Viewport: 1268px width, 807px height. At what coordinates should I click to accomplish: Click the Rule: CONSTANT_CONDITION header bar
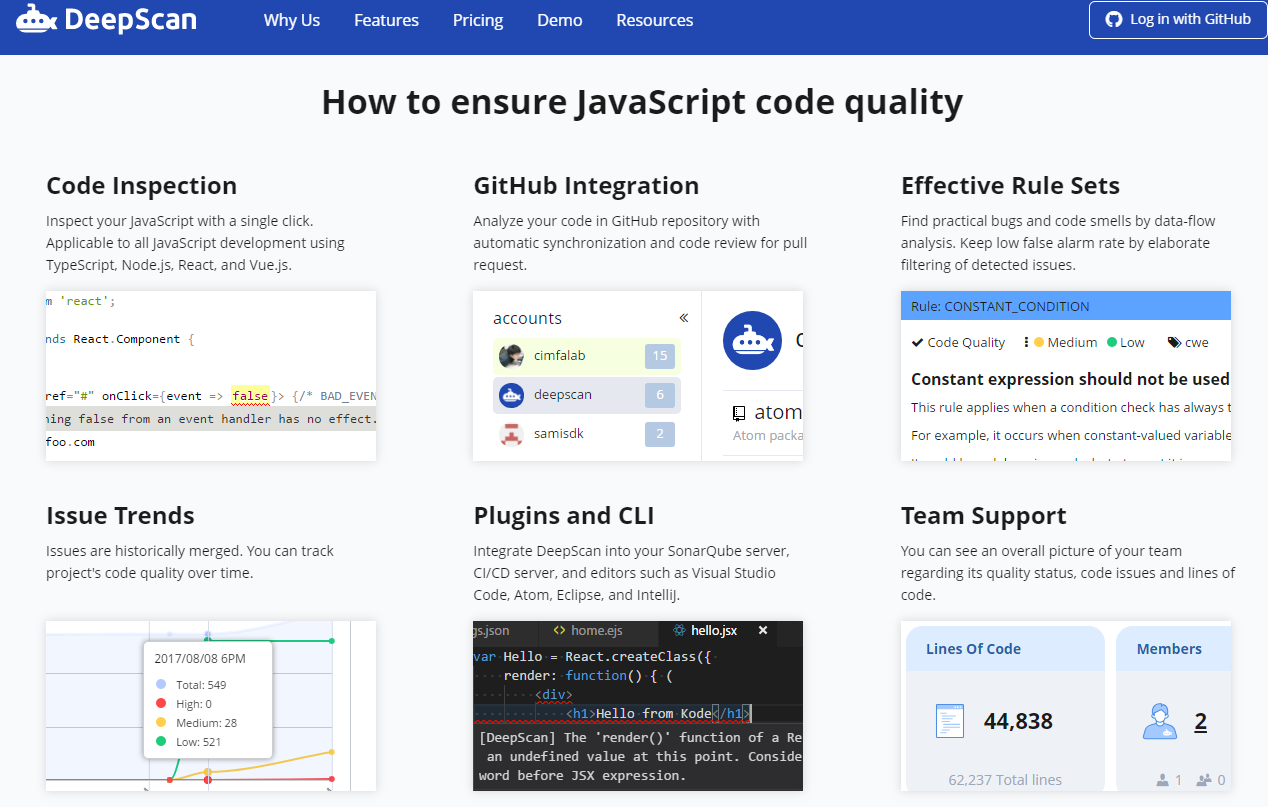click(1066, 306)
